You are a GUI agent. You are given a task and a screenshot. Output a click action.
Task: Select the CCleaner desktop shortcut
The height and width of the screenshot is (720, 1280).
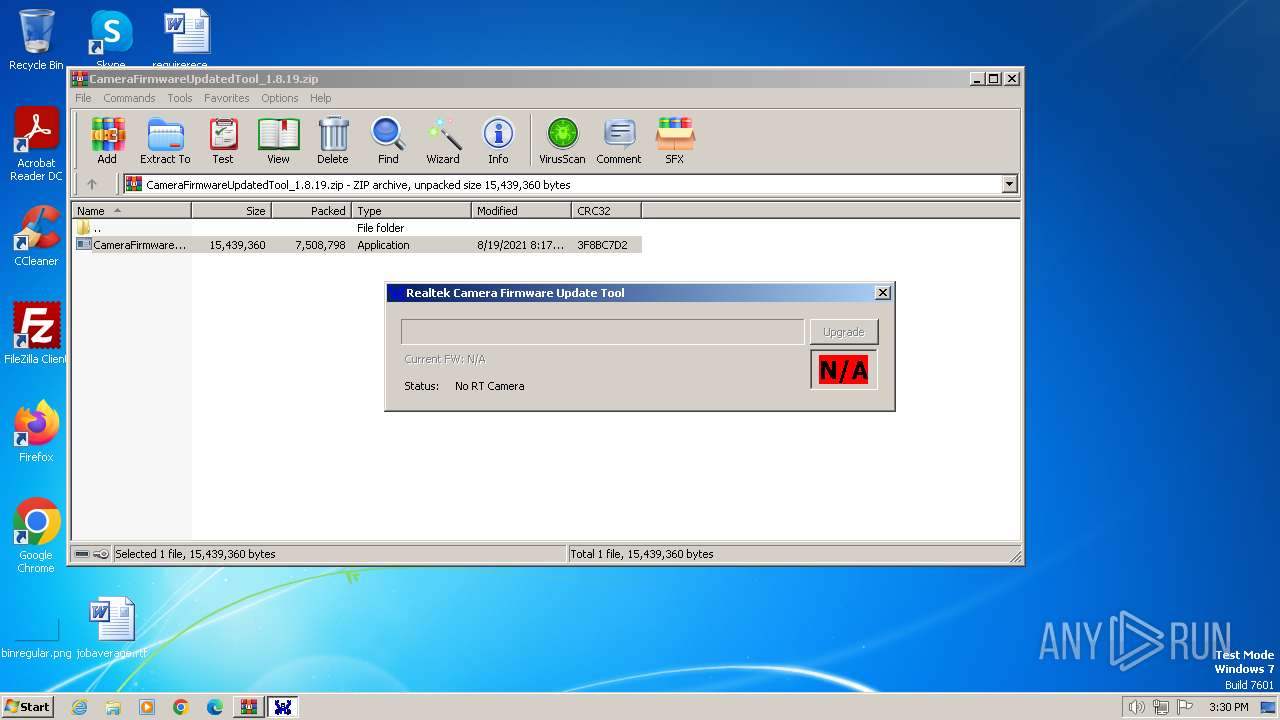(36, 236)
